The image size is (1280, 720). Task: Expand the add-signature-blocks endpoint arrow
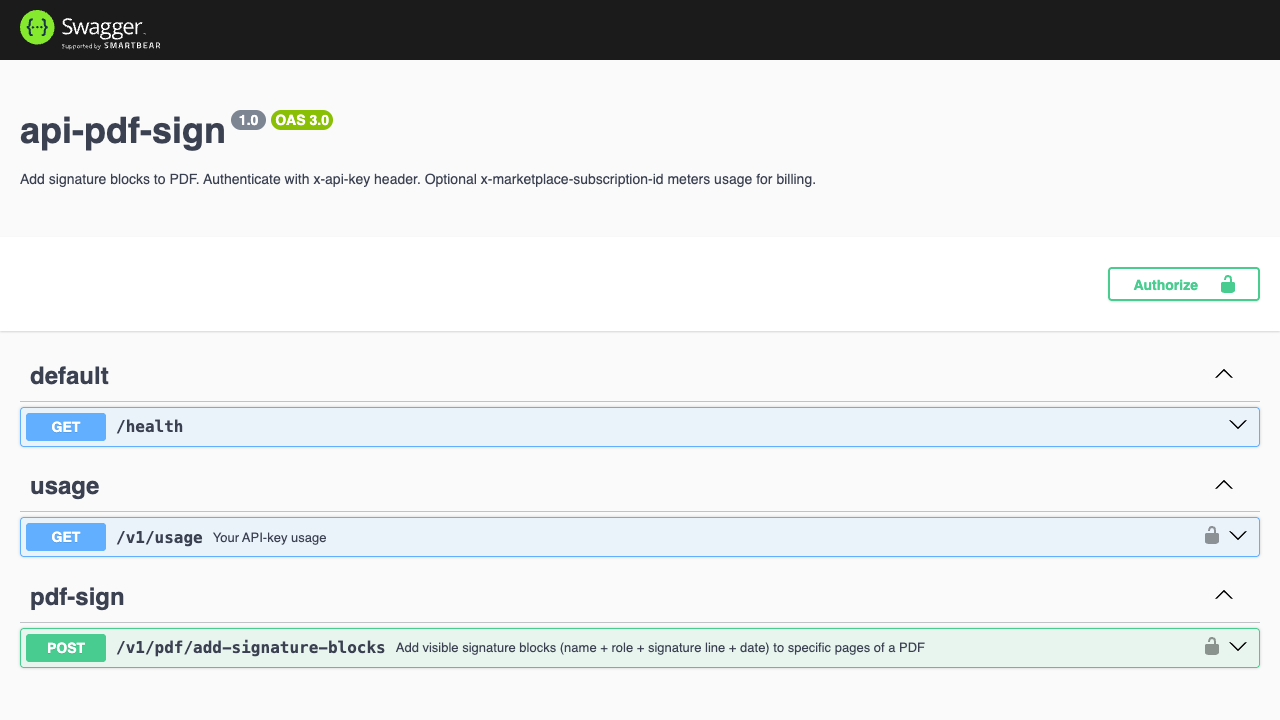tap(1238, 646)
